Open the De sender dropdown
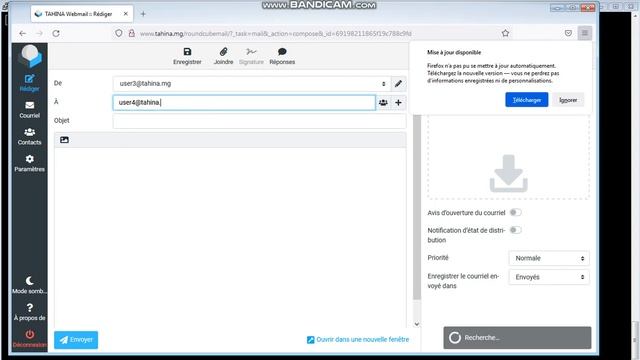The height and width of the screenshot is (360, 640). (251, 84)
